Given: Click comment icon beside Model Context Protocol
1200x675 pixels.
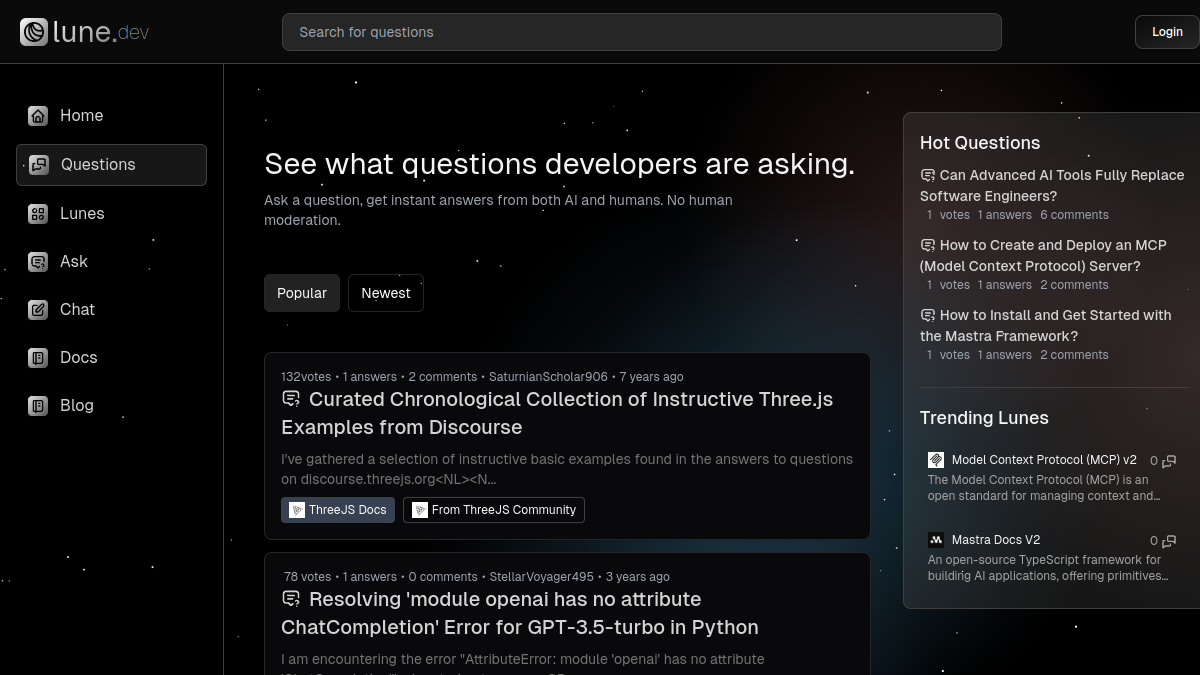Looking at the screenshot, I should click(1169, 461).
